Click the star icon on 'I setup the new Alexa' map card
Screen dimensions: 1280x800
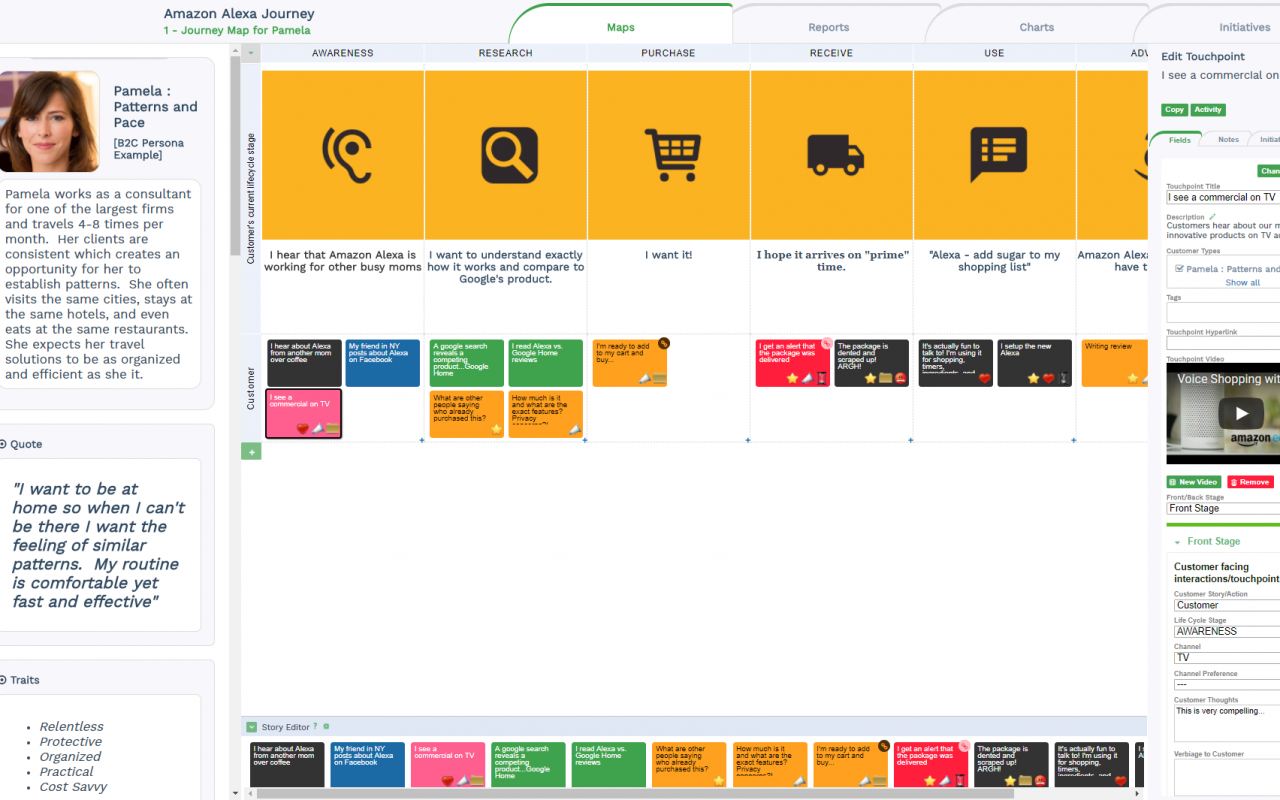click(1034, 378)
